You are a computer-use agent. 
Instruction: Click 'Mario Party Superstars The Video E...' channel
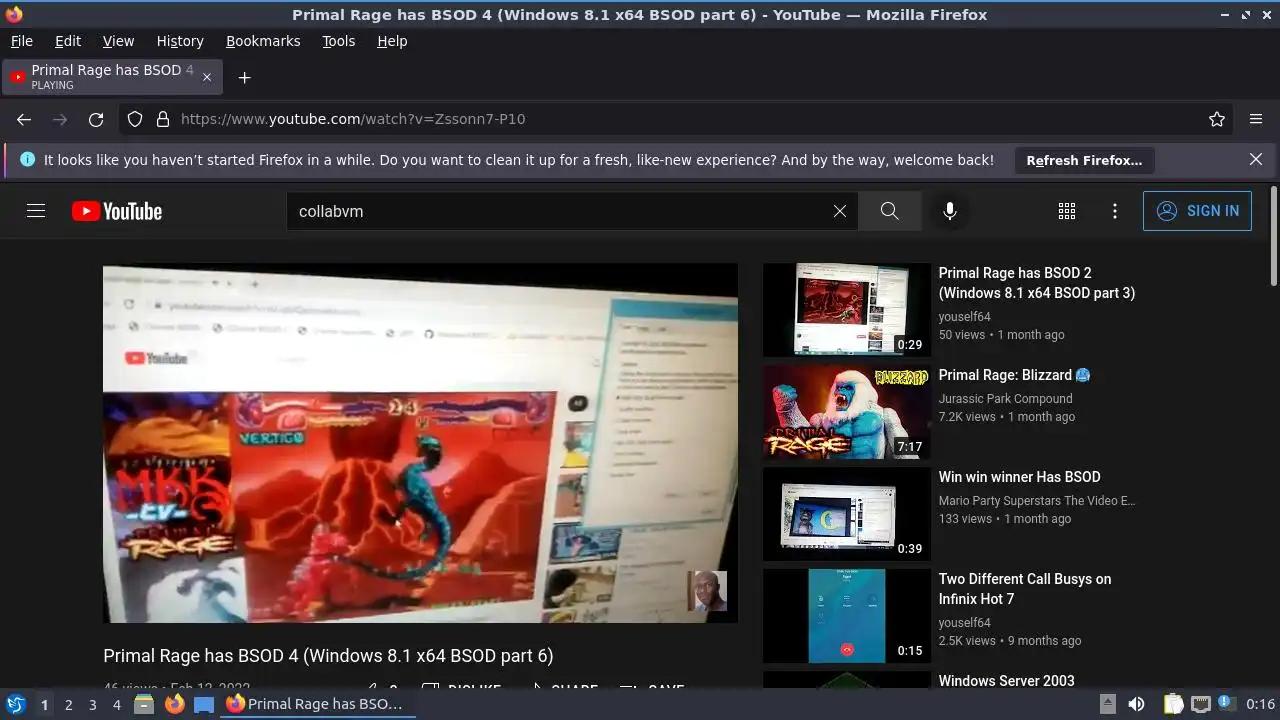1037,500
